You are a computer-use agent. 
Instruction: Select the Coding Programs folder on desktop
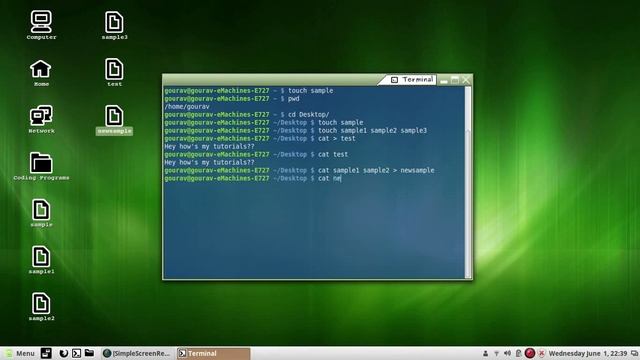coord(41,166)
